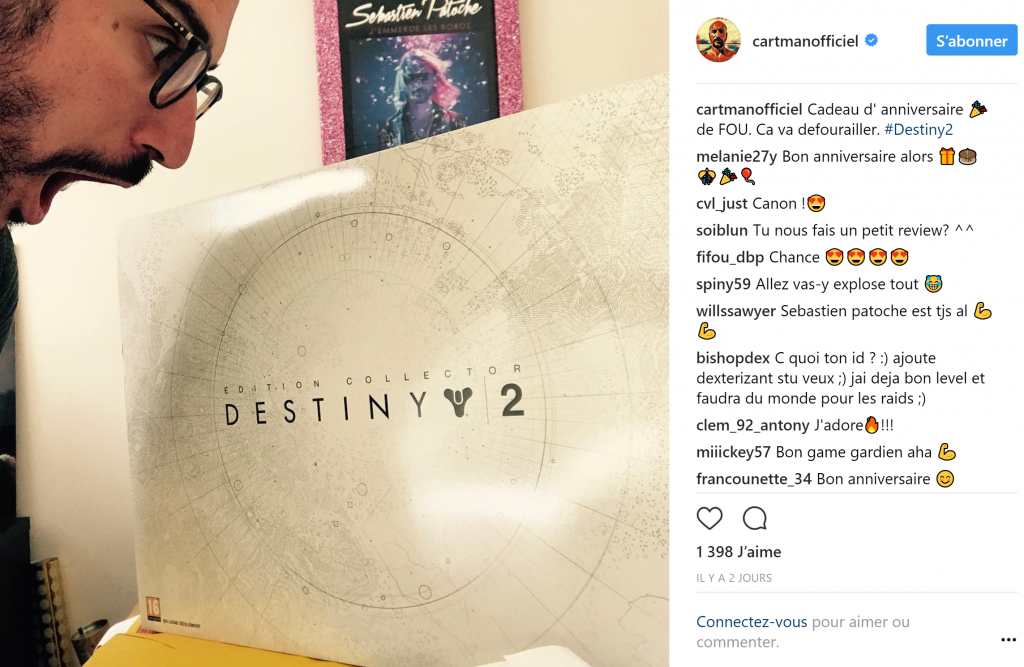Open cartmanofficiel profile avatar
The height and width of the screenshot is (667, 1024).
pyautogui.click(x=718, y=40)
